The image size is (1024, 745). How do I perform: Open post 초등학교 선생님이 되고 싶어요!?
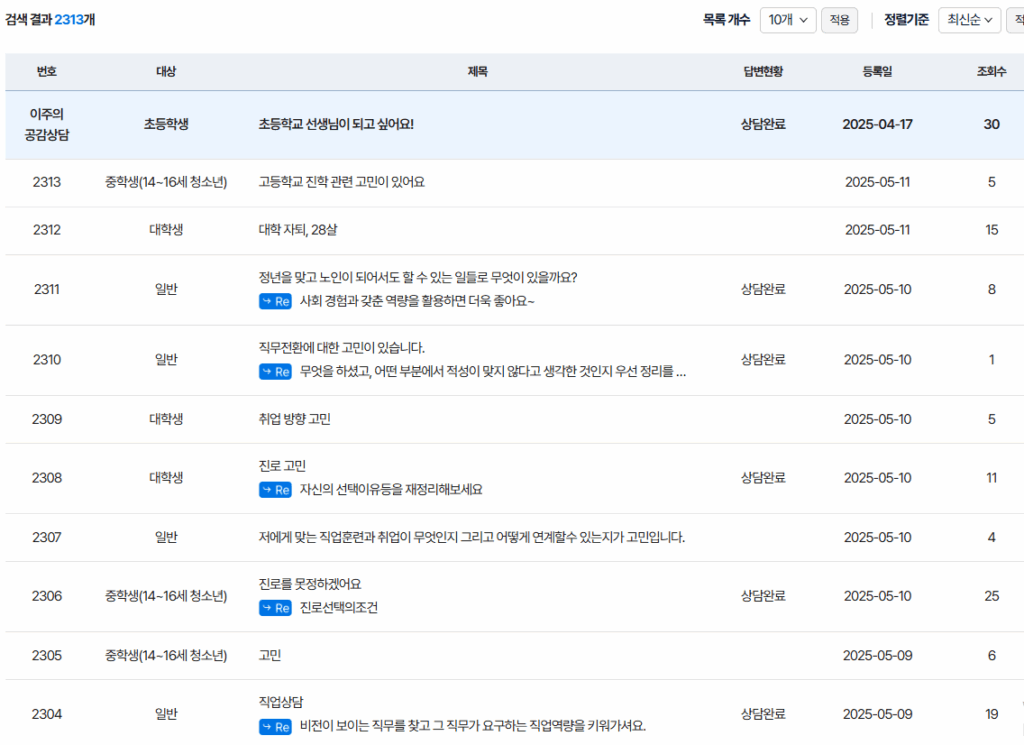[336, 124]
